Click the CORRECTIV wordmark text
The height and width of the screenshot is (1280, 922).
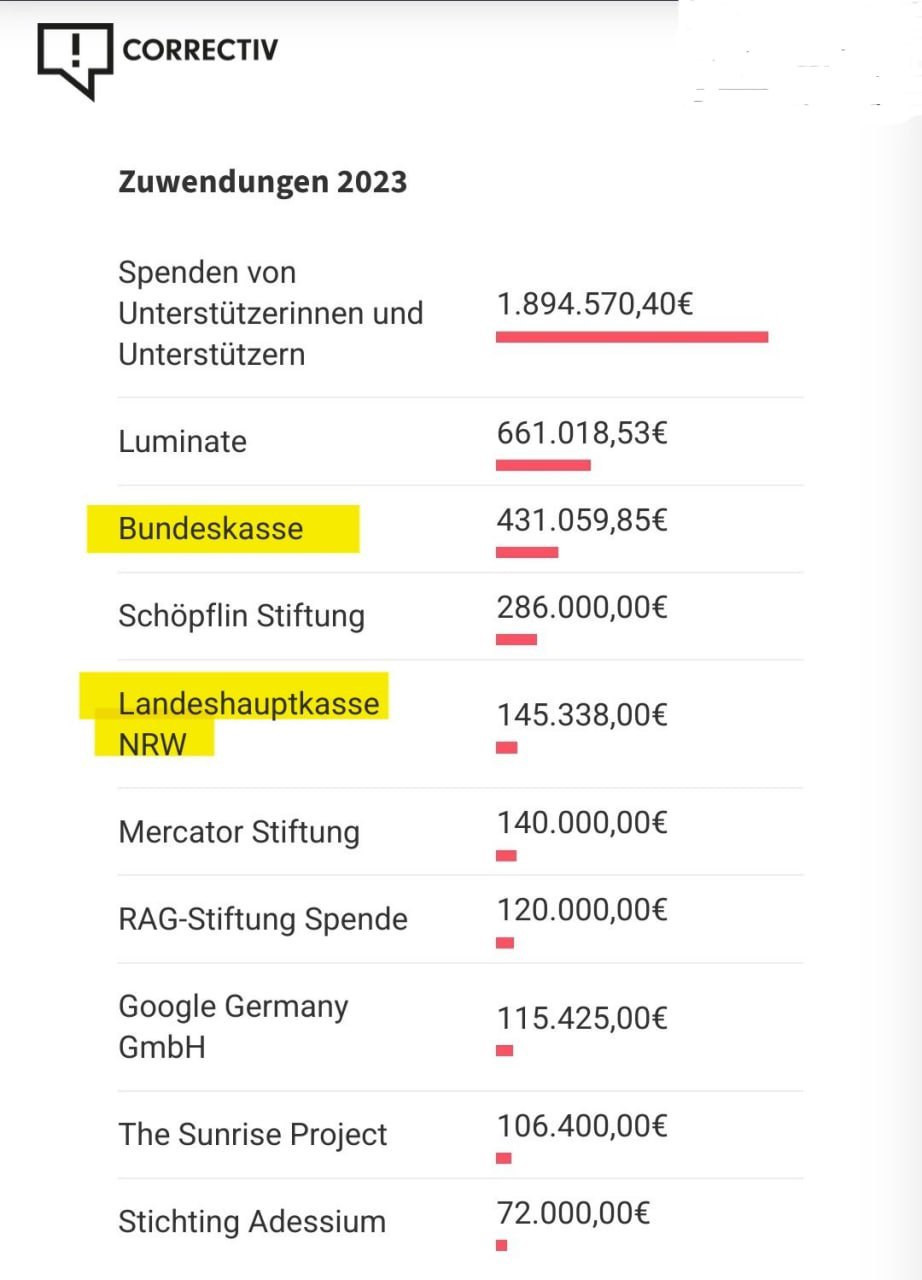point(200,50)
